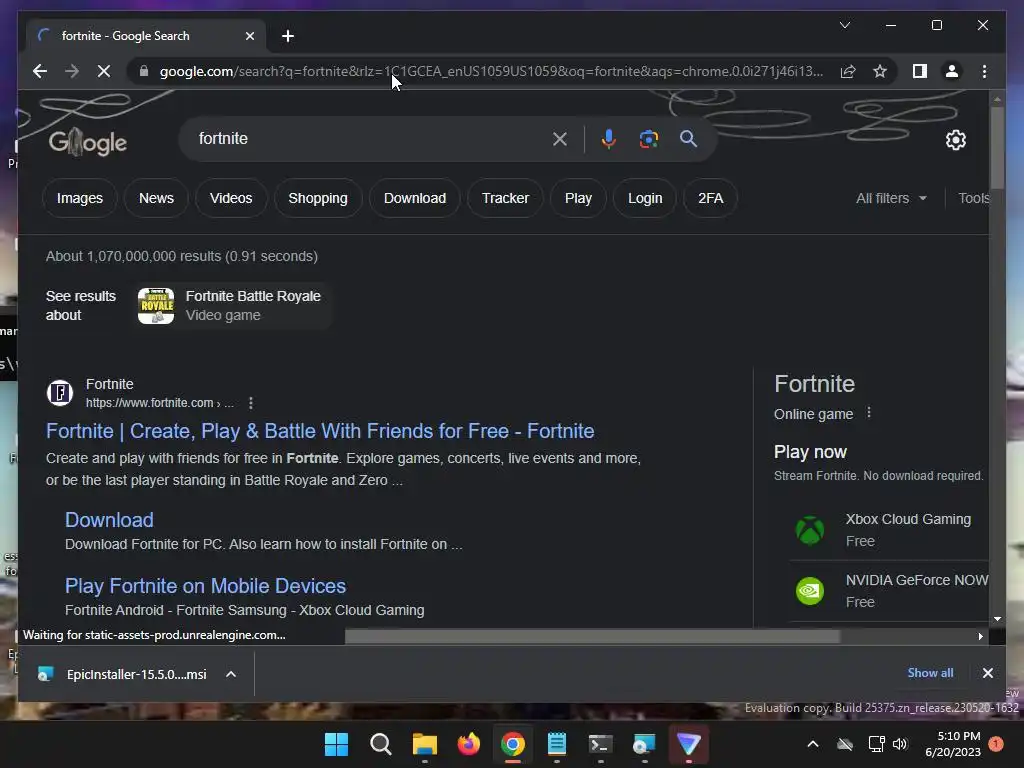The width and height of the screenshot is (1024, 768).
Task: Open a new tab with the plus button
Action: (288, 36)
